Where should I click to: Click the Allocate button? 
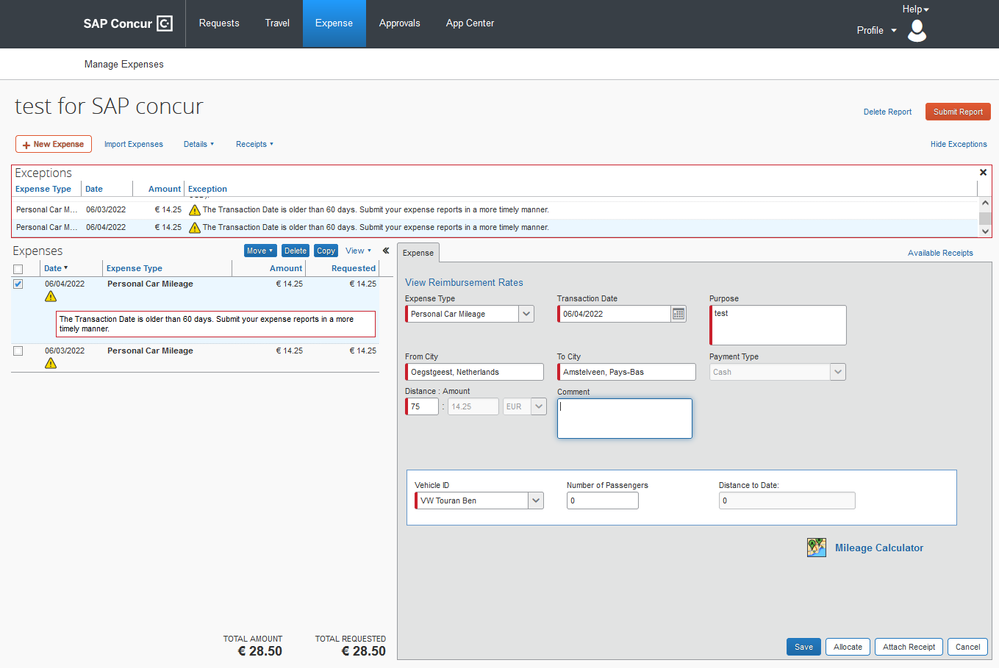click(847, 647)
